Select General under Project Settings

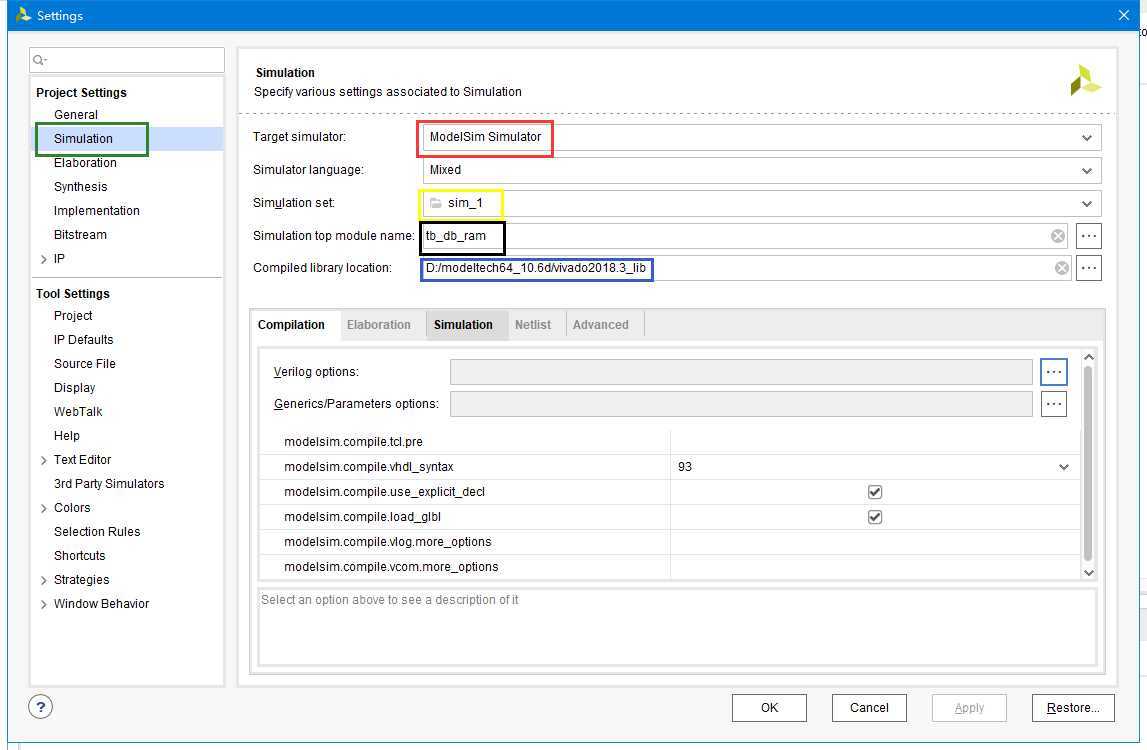pyautogui.click(x=75, y=115)
